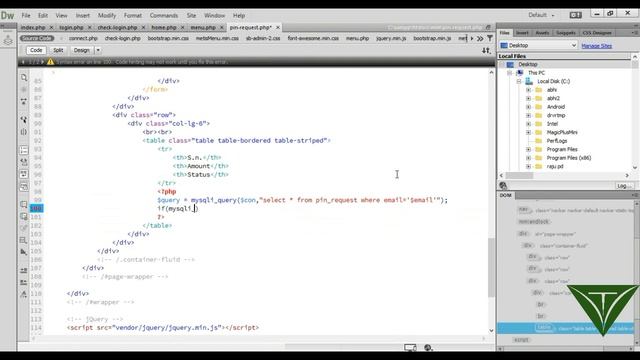Click the Syntax Error Alerts toolbar icon
Screen dimensions: 640x360
click(x=24, y=187)
